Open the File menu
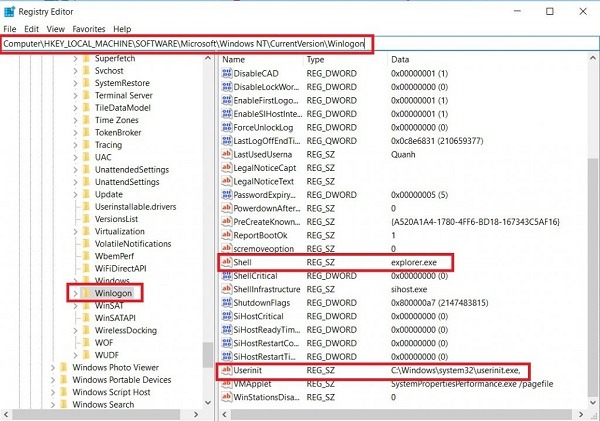 point(10,29)
